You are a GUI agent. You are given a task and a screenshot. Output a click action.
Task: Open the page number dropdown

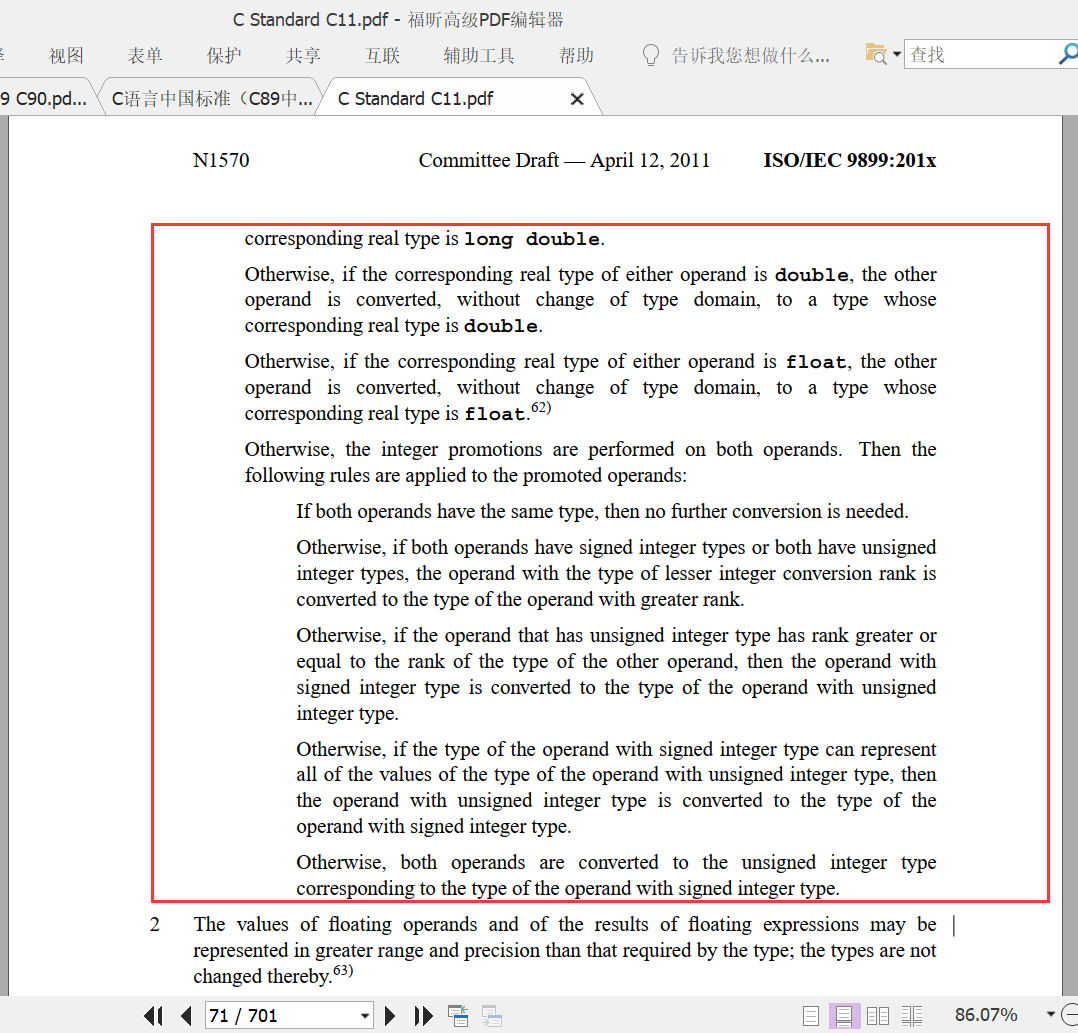click(x=365, y=1015)
